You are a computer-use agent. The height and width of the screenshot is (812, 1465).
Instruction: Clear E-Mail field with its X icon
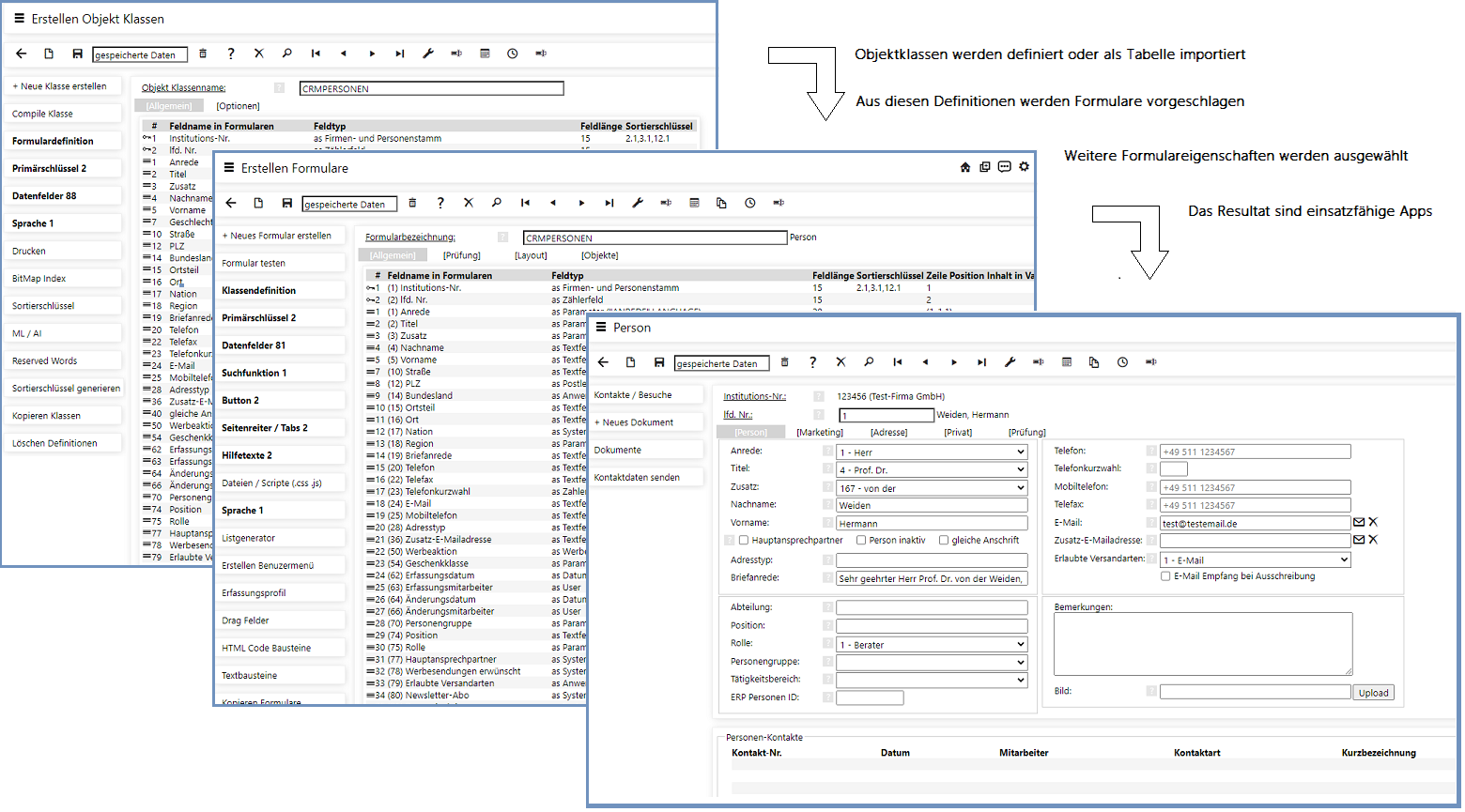click(x=1373, y=523)
